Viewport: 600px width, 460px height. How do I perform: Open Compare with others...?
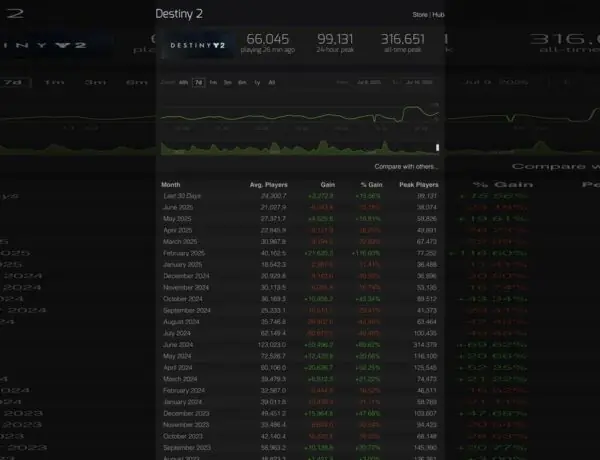coord(406,166)
